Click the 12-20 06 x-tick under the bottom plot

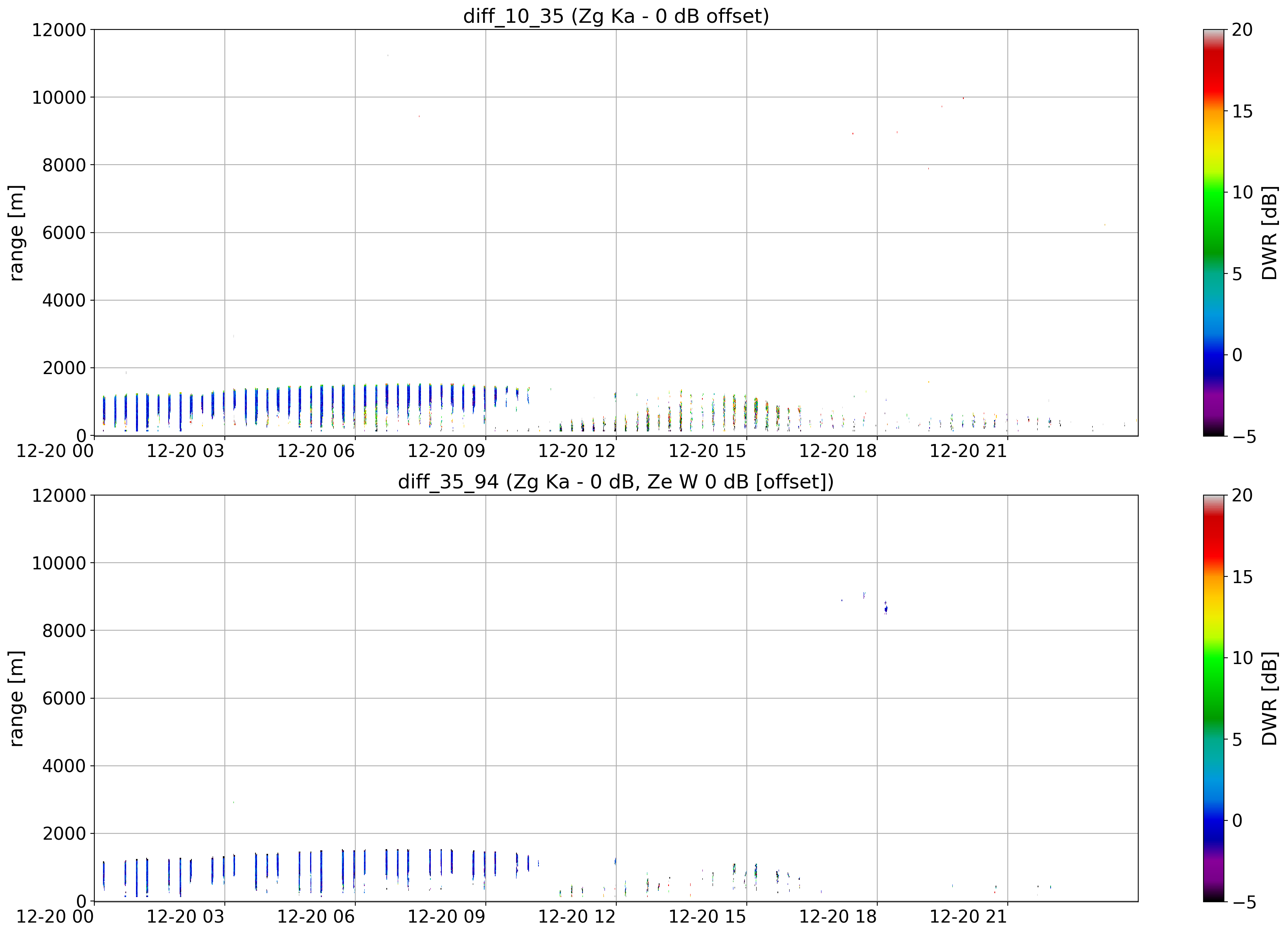coord(316,917)
